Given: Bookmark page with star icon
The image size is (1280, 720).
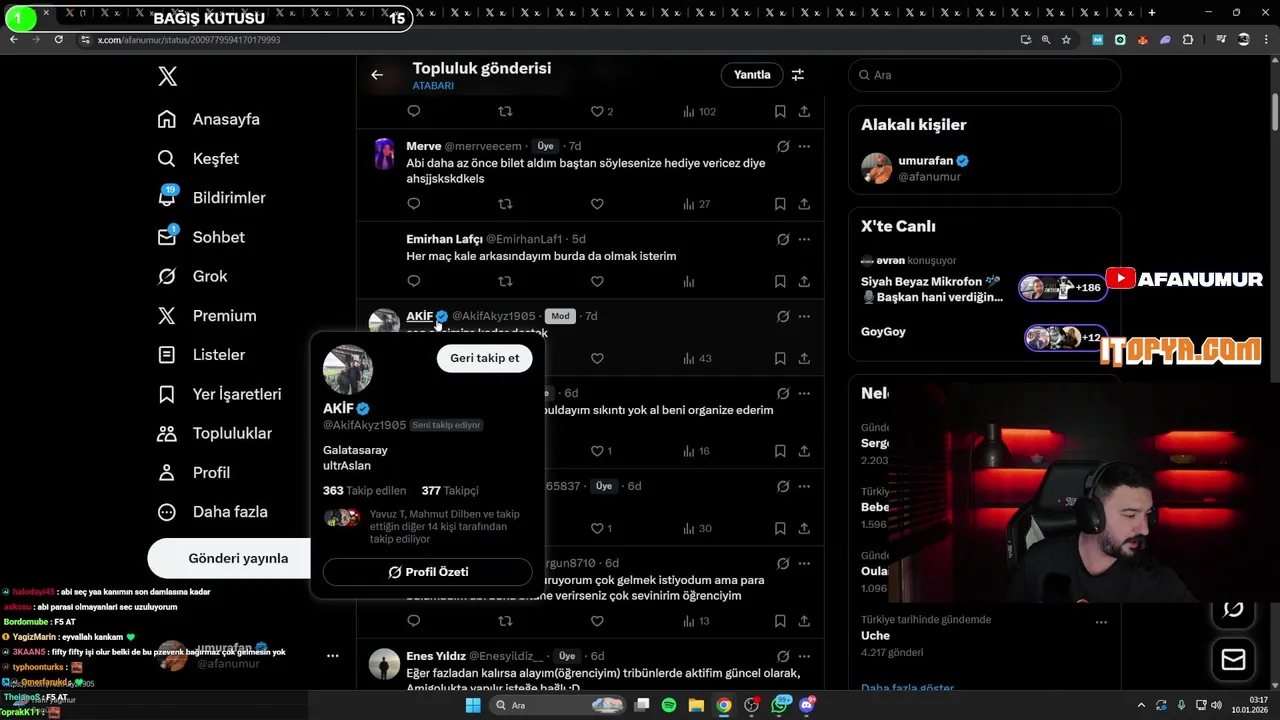Looking at the screenshot, I should (x=1067, y=40).
